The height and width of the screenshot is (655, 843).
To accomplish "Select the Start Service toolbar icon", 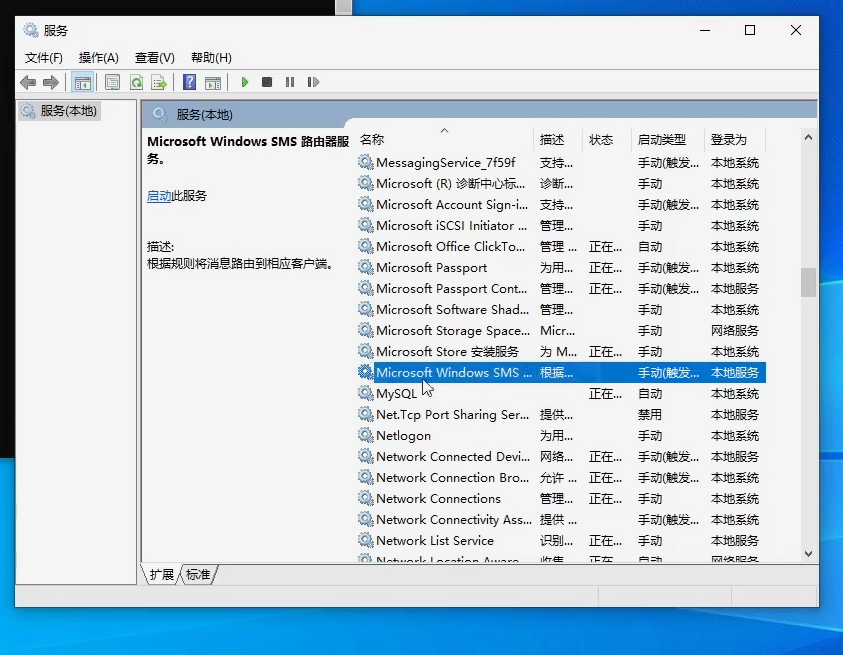I will point(244,82).
